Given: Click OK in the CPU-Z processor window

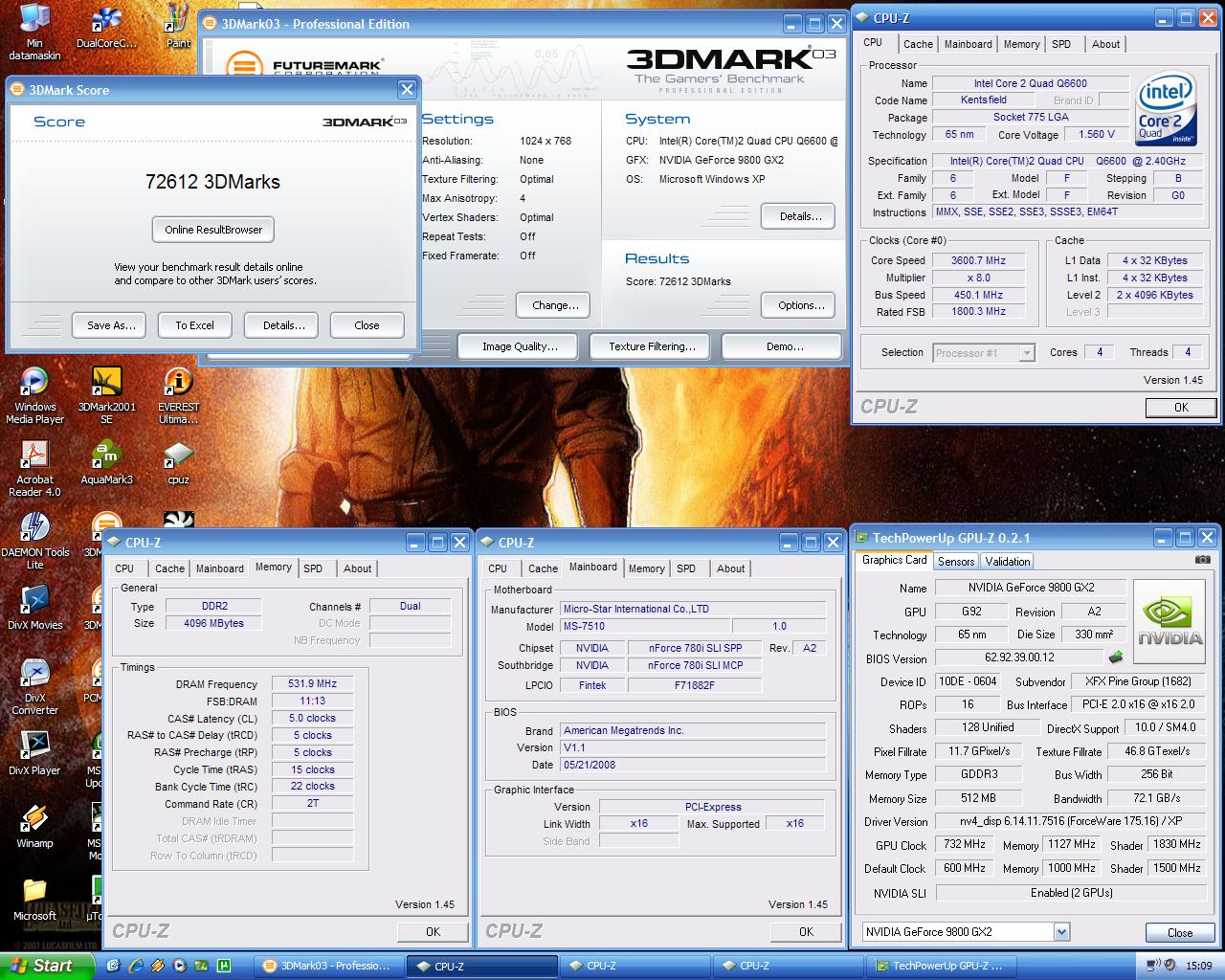Looking at the screenshot, I should [x=1181, y=408].
